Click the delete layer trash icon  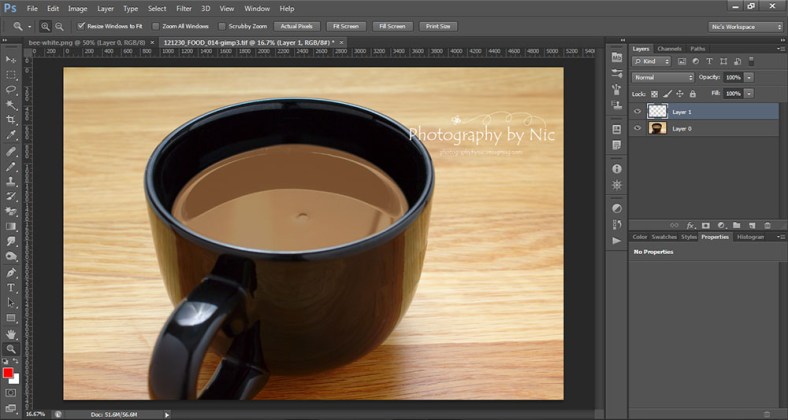pos(767,225)
